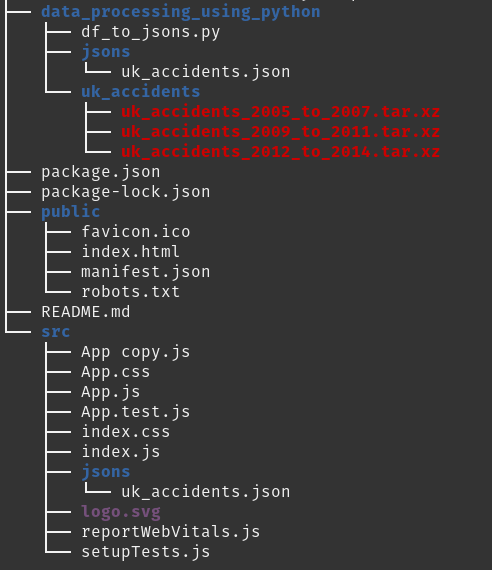Image resolution: width=492 pixels, height=570 pixels.
Task: Select the public directory
Action: pos(71,212)
